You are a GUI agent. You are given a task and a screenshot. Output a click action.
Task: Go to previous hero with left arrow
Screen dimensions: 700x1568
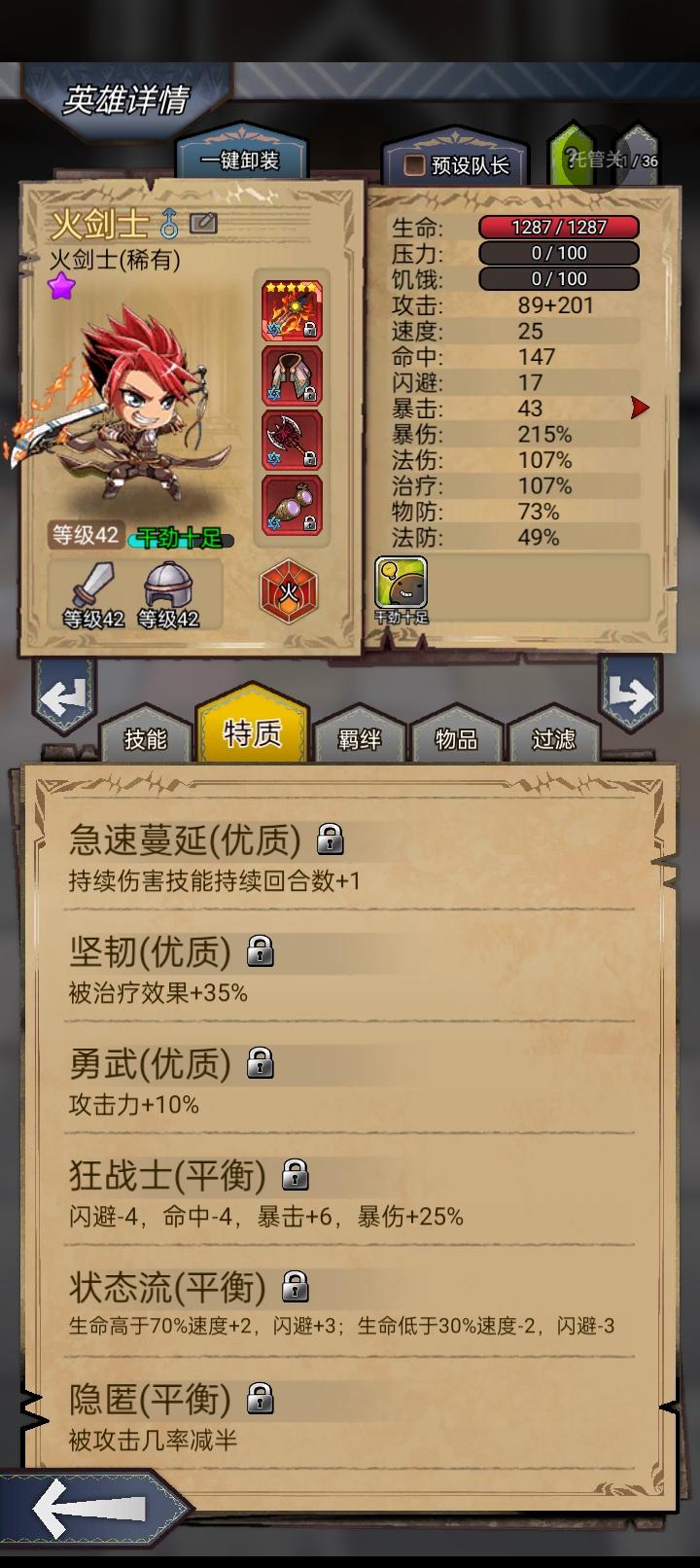(x=64, y=696)
